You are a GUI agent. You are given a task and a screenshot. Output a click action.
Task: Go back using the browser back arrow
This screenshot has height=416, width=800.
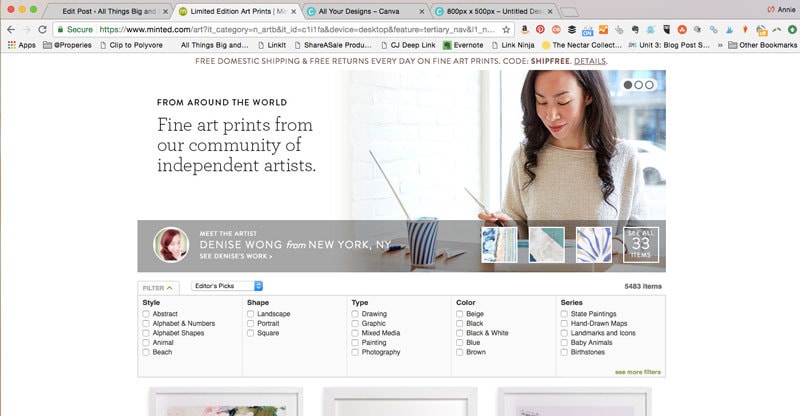coord(11,30)
